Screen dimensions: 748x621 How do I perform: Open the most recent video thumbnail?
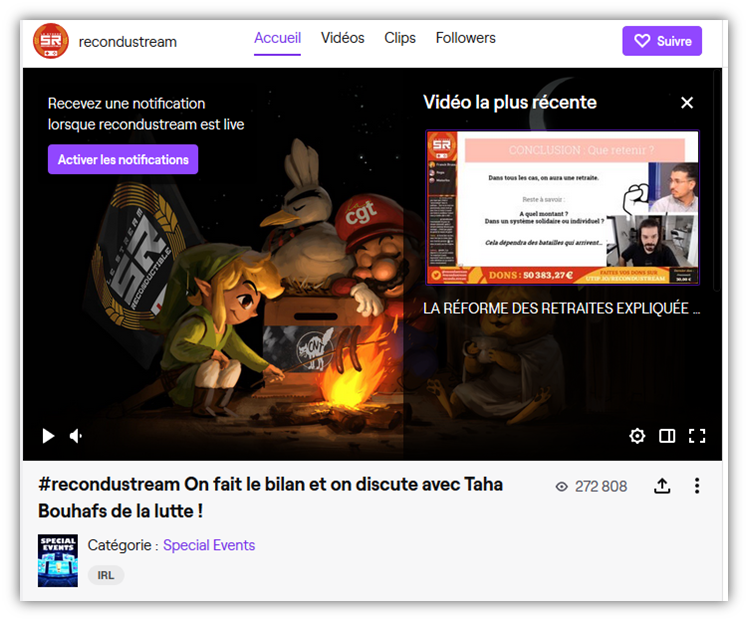click(x=562, y=208)
